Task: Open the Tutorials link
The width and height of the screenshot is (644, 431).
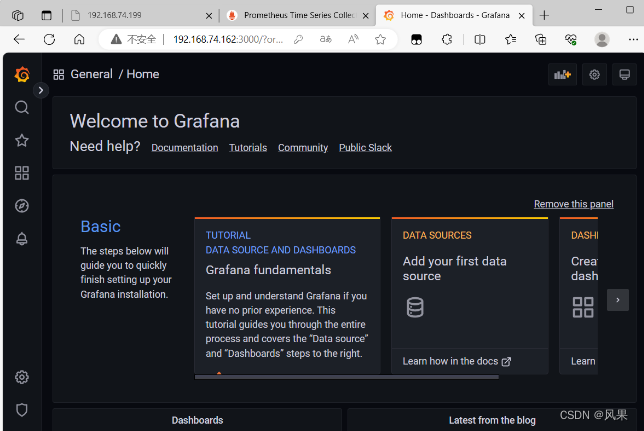Action: [x=248, y=148]
